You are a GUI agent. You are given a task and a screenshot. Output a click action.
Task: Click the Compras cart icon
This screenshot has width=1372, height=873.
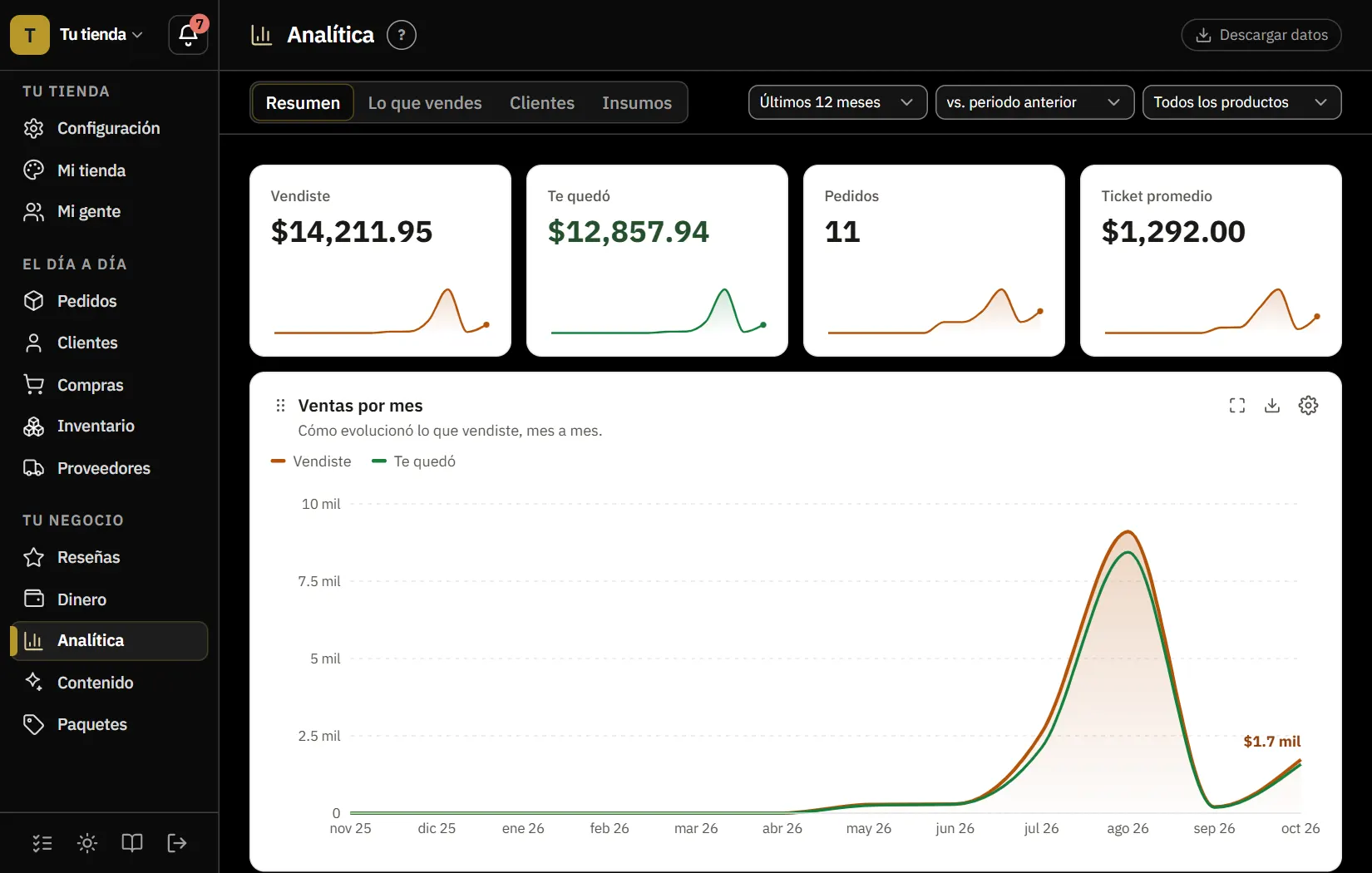pyautogui.click(x=33, y=385)
